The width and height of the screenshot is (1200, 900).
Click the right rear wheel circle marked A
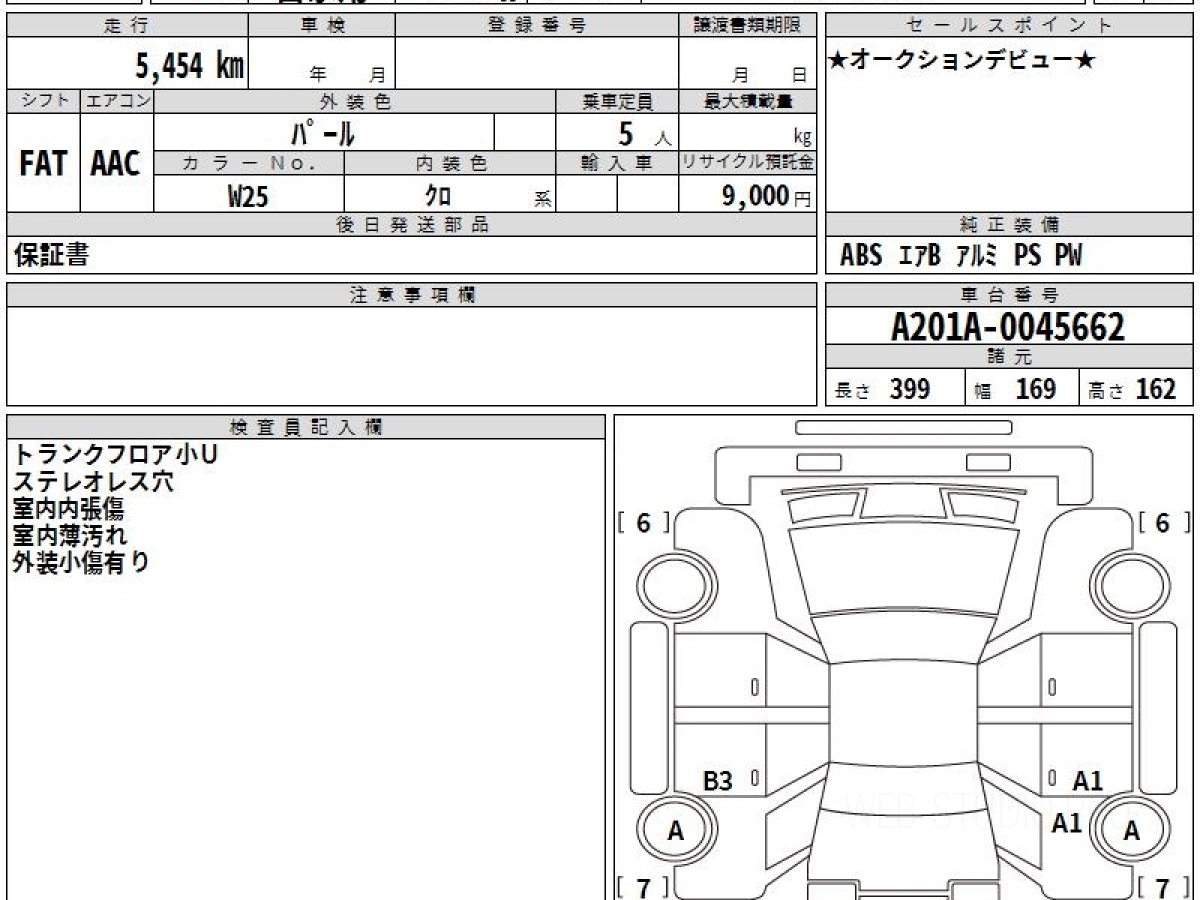point(1131,830)
